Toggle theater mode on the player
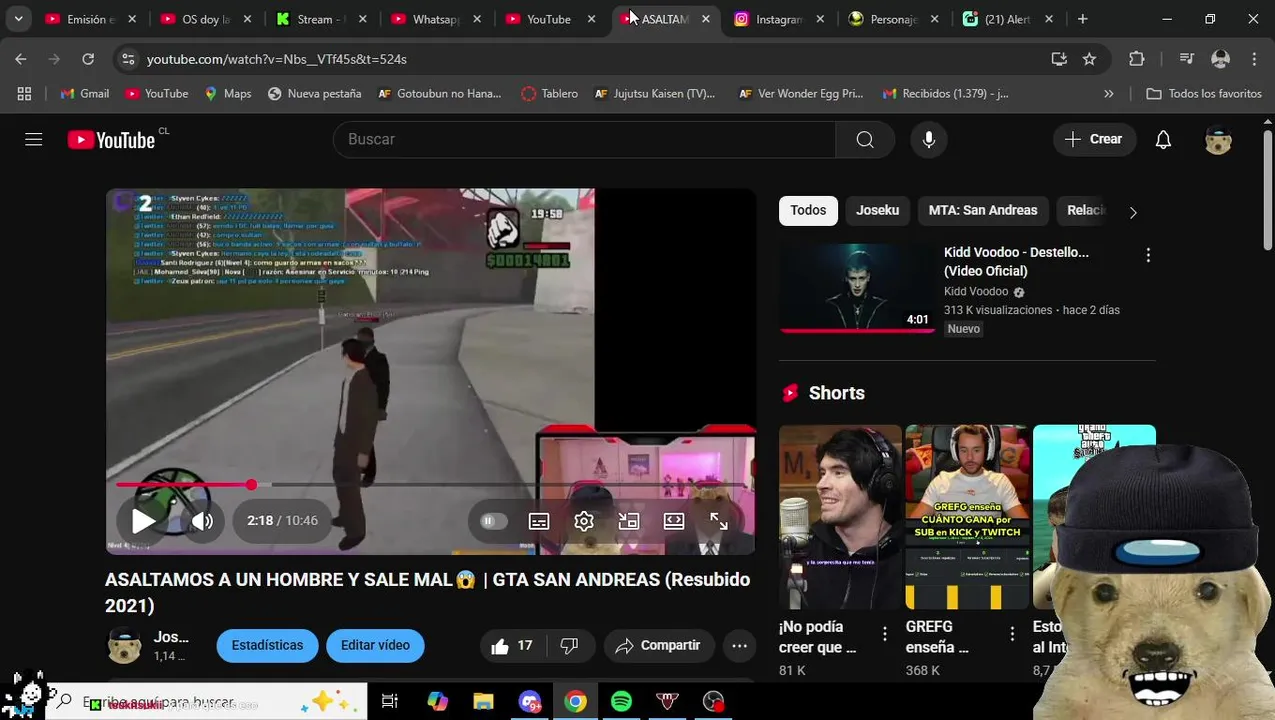Screen dimensions: 1275x720 pyautogui.click(x=674, y=521)
